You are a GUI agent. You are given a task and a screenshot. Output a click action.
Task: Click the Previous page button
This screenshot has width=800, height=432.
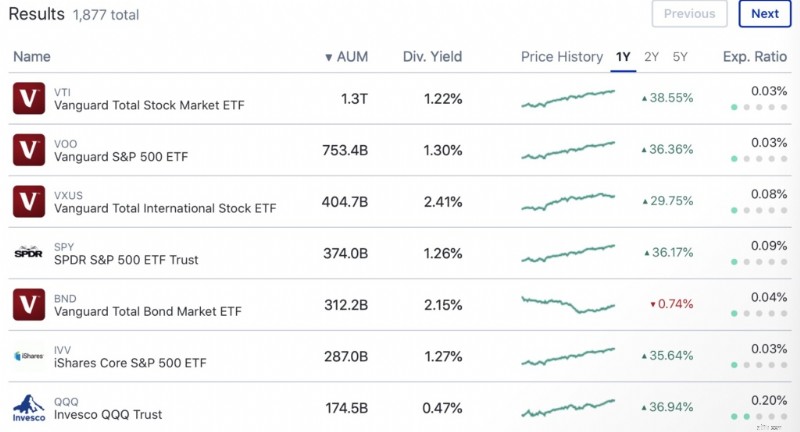(689, 14)
